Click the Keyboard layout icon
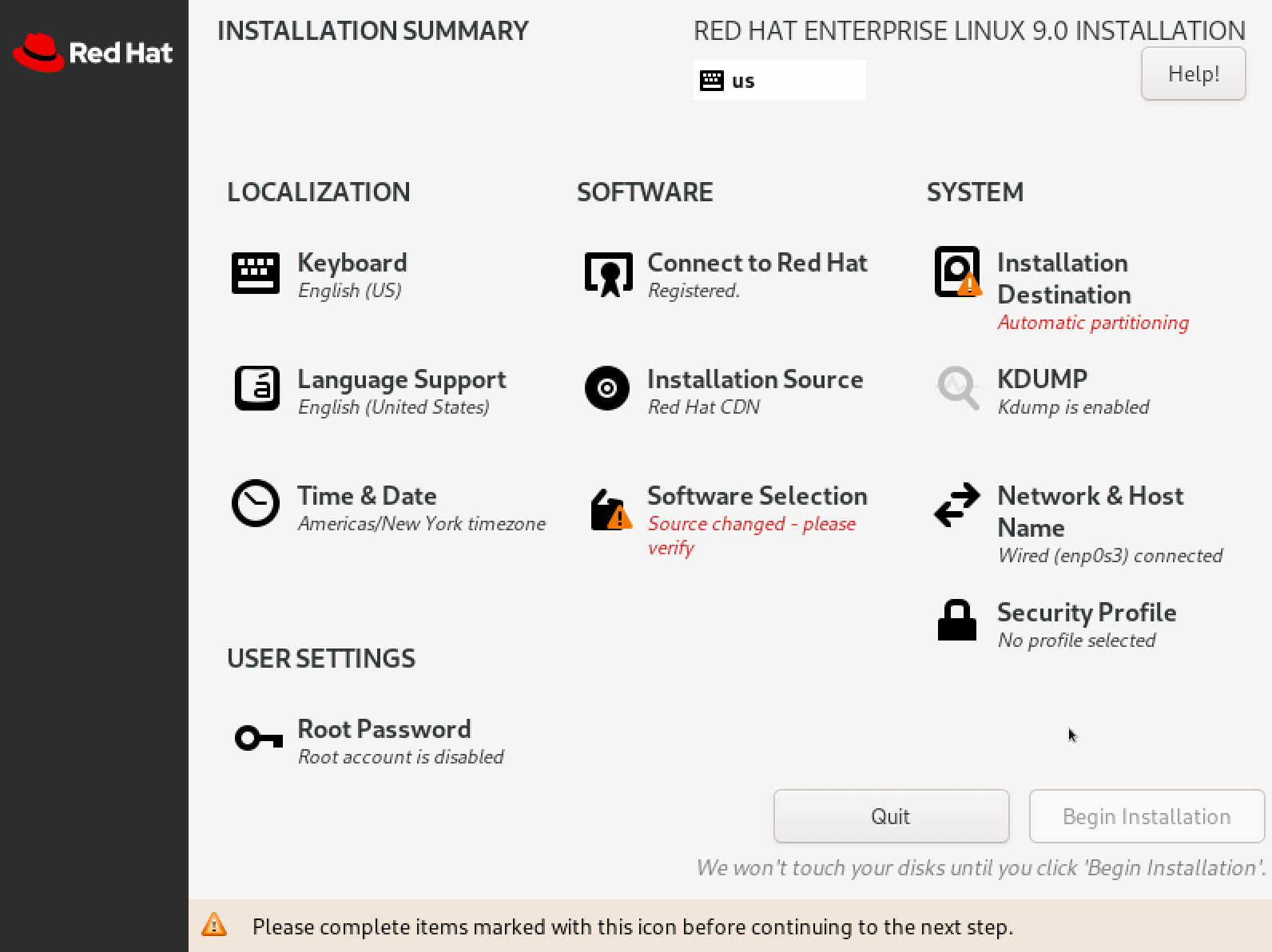Image resolution: width=1272 pixels, height=952 pixels. click(x=256, y=273)
